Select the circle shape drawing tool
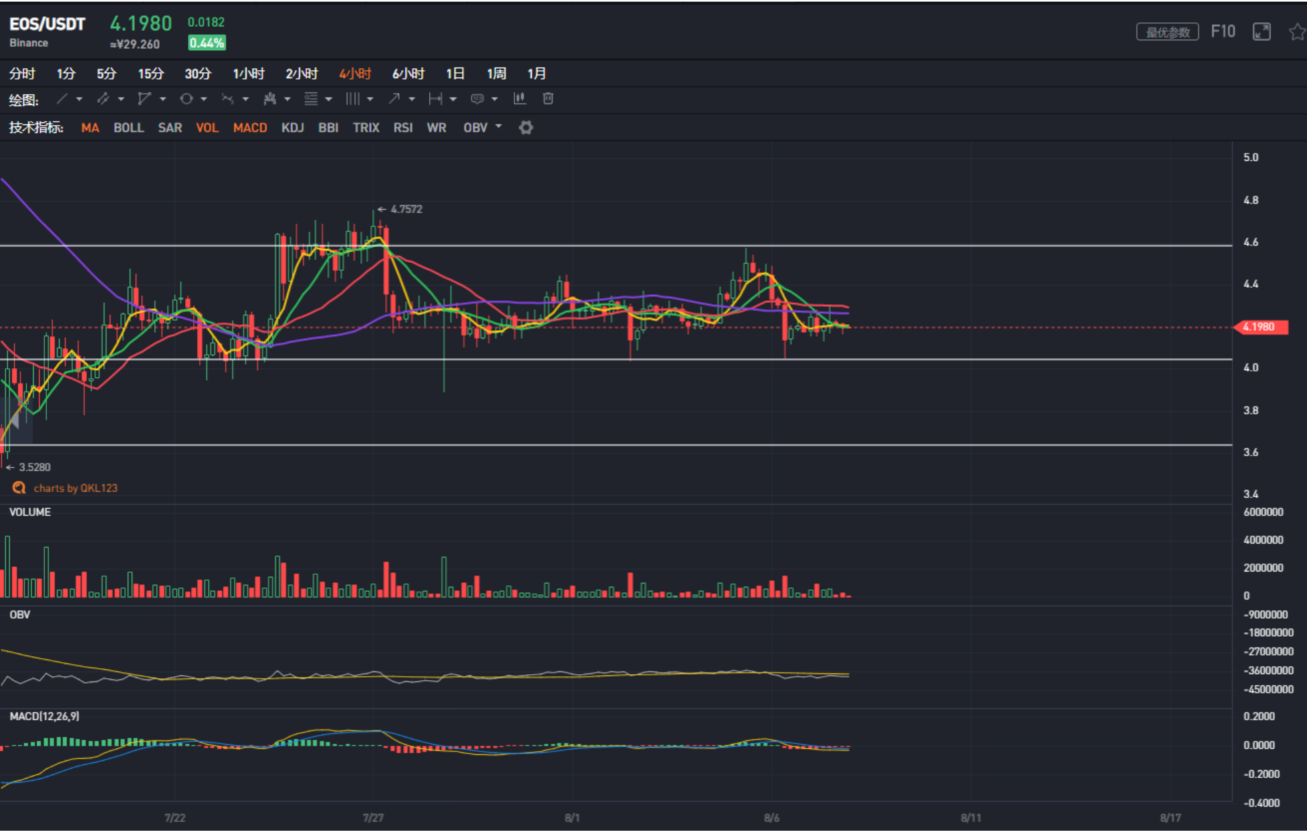Screen dimensions: 1307x831 click(x=186, y=99)
